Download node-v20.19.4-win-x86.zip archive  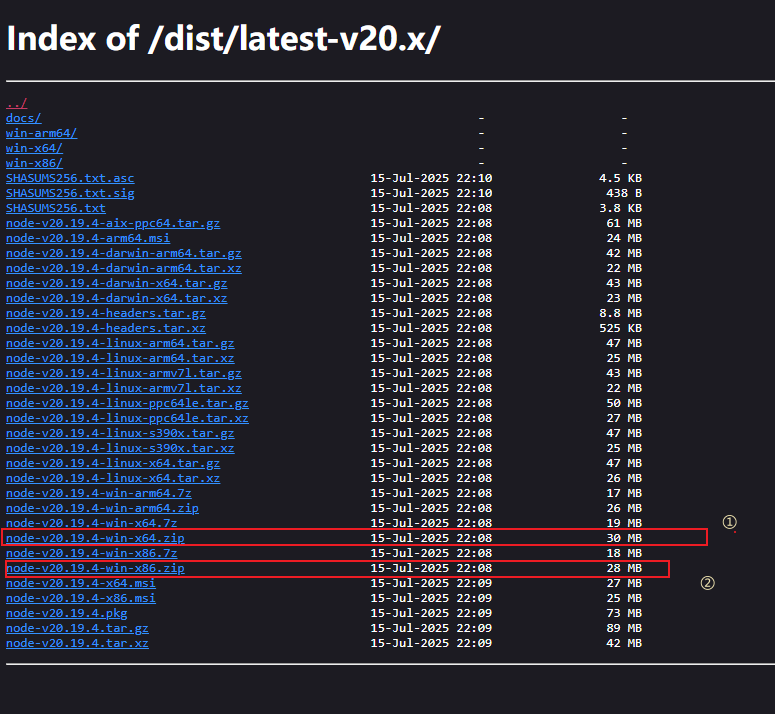click(x=95, y=568)
